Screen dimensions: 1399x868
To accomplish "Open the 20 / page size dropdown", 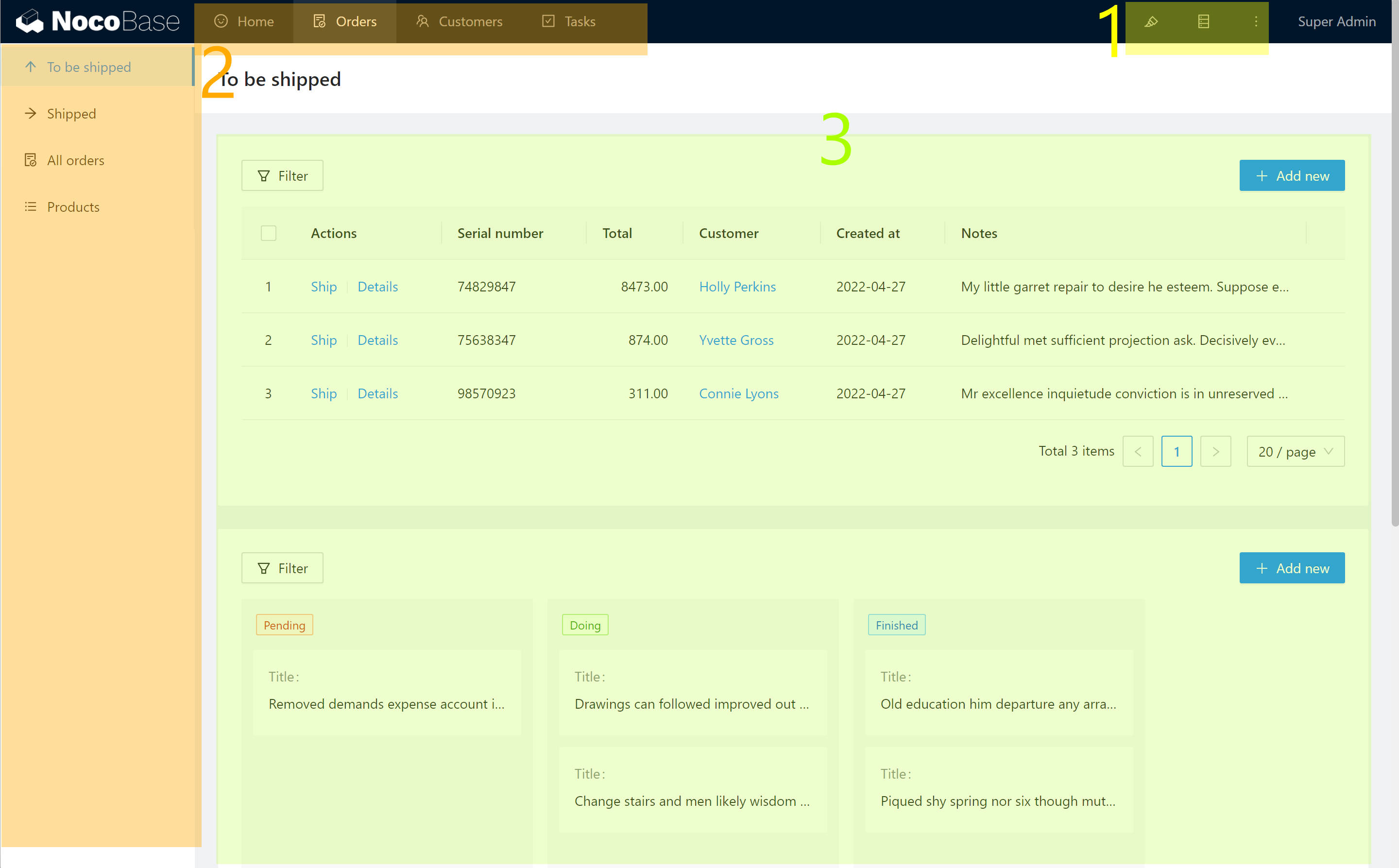I will pyautogui.click(x=1295, y=451).
